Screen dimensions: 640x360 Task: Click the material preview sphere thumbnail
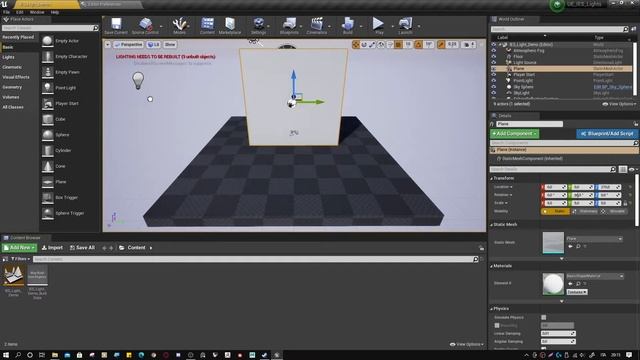tap(553, 284)
